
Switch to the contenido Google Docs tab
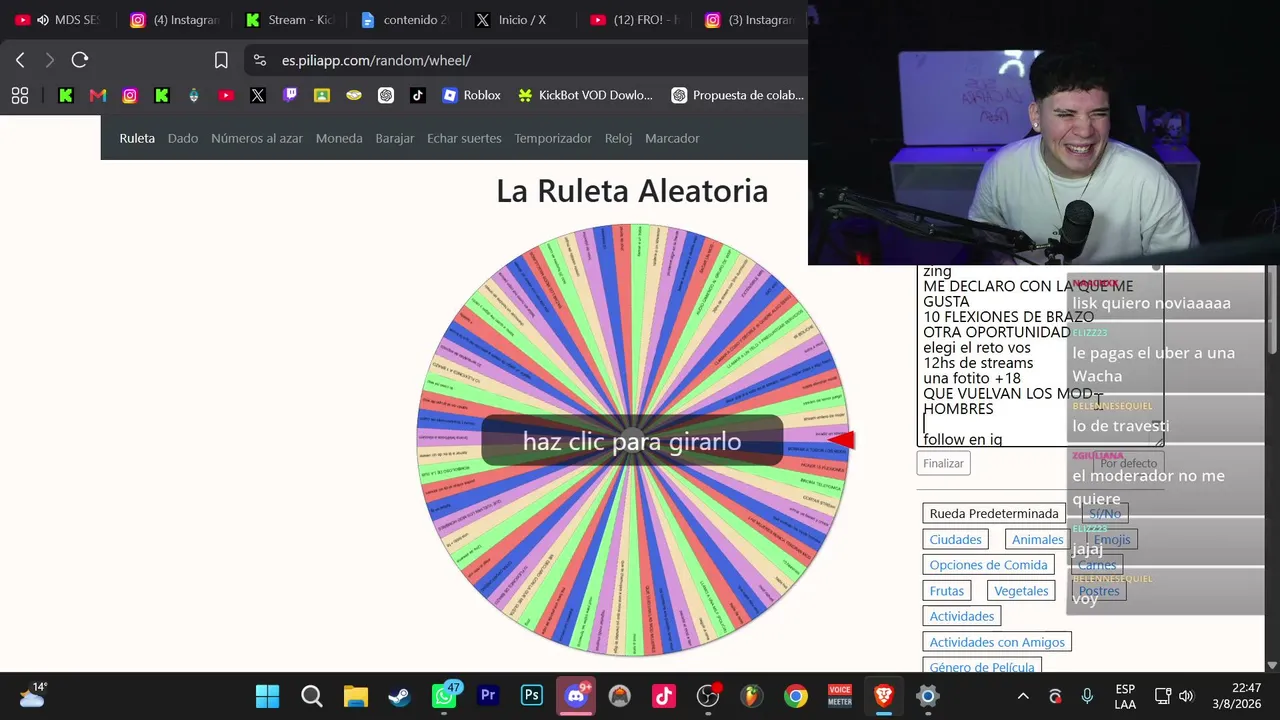click(404, 20)
